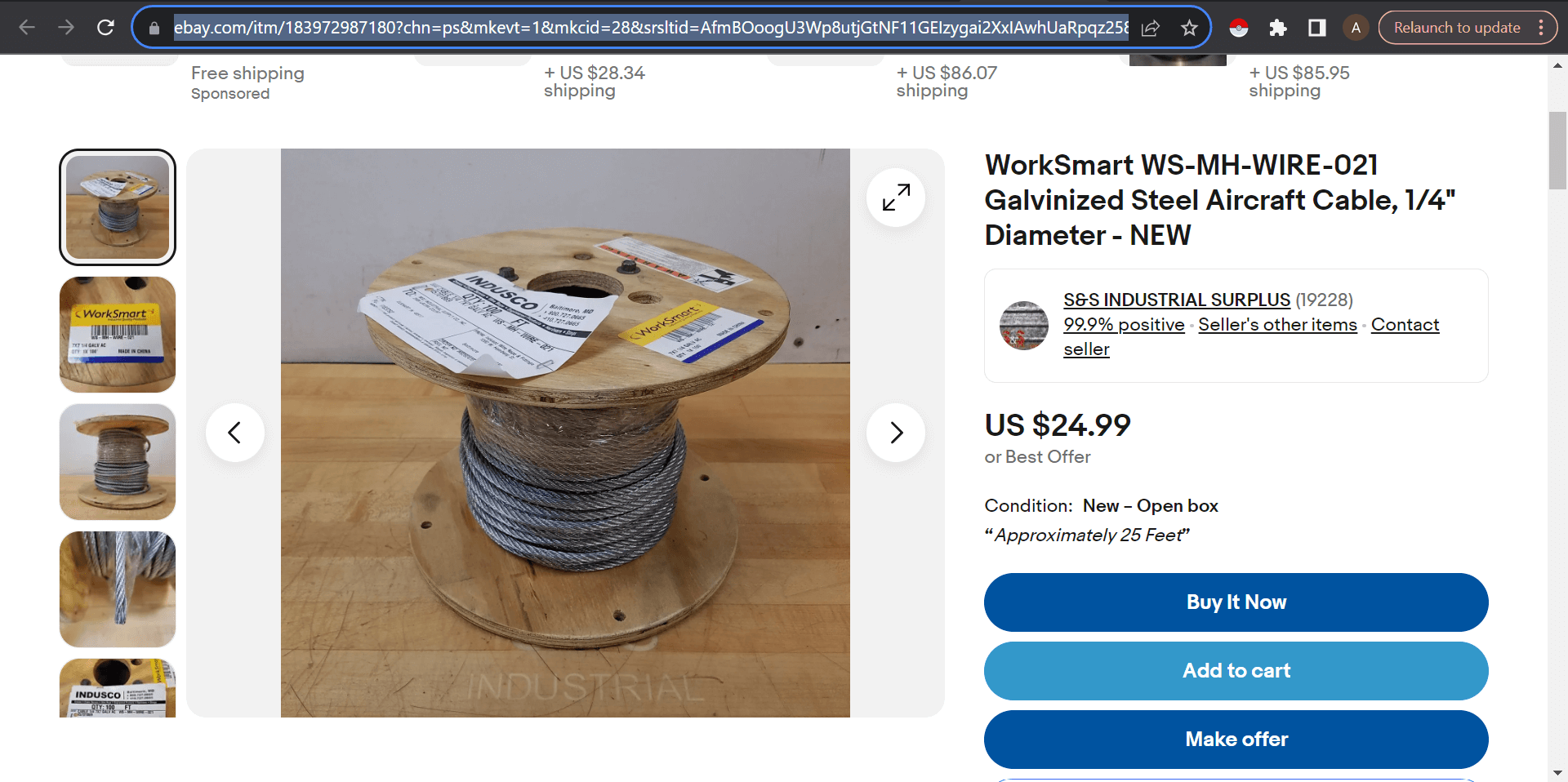Open the user profile avatar A

coord(1356,28)
